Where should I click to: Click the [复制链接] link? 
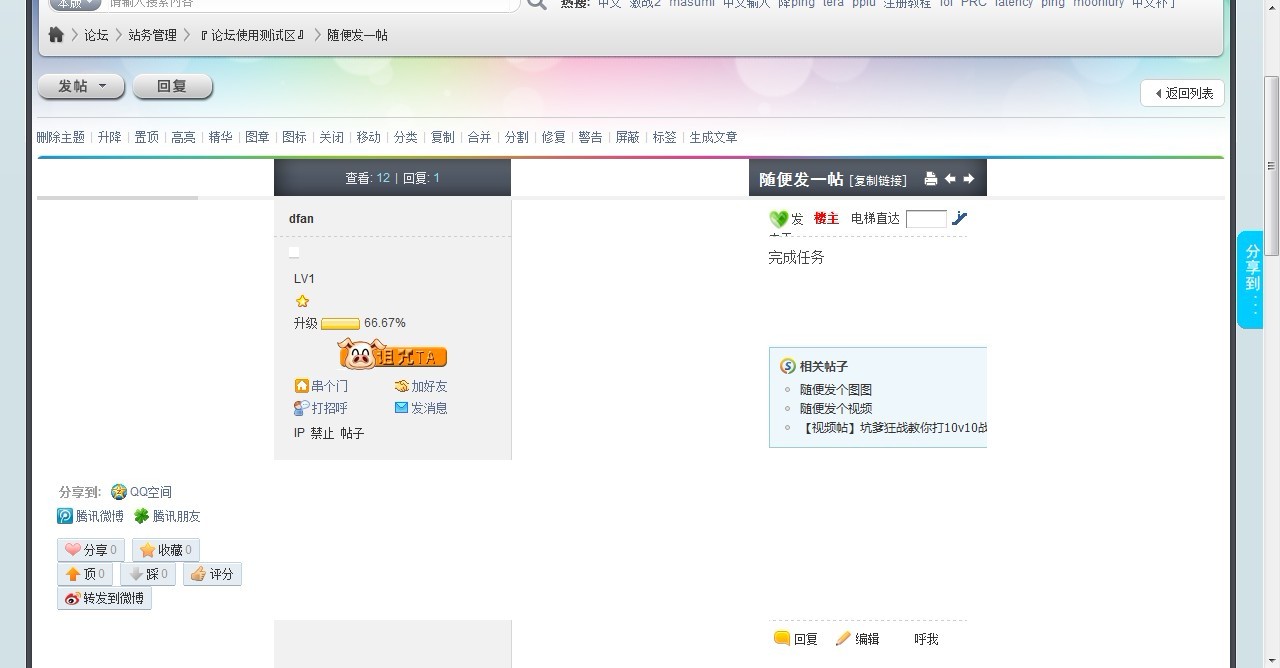point(878,181)
